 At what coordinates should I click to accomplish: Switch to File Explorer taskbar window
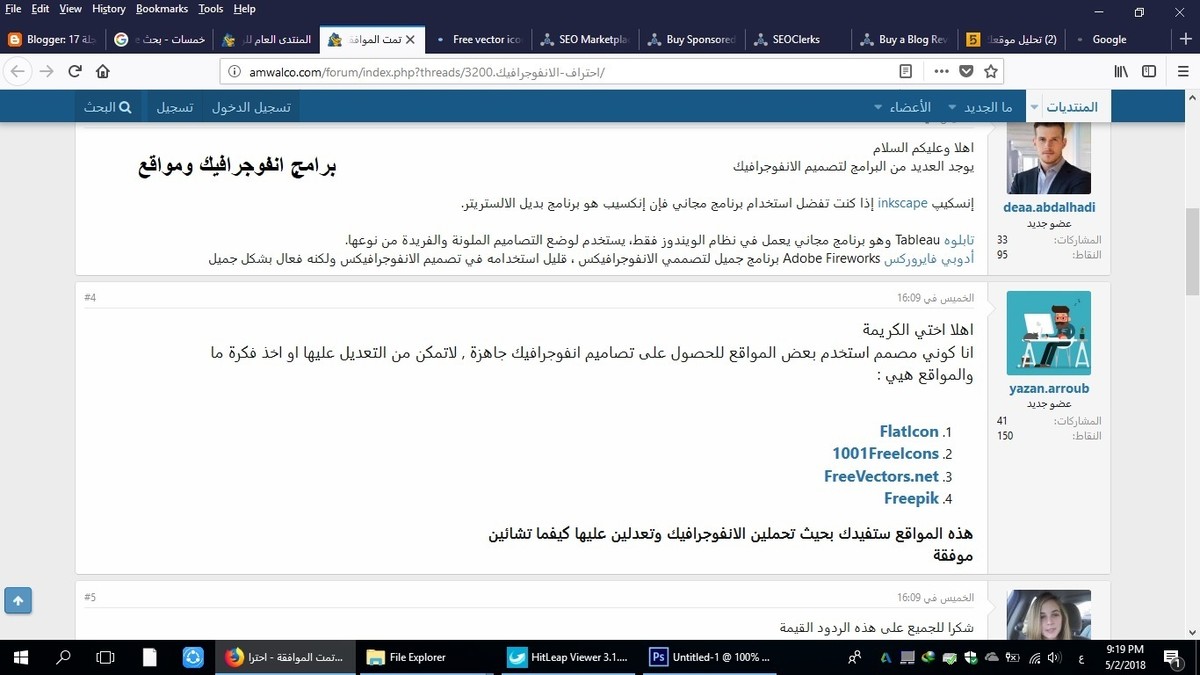tap(428, 657)
